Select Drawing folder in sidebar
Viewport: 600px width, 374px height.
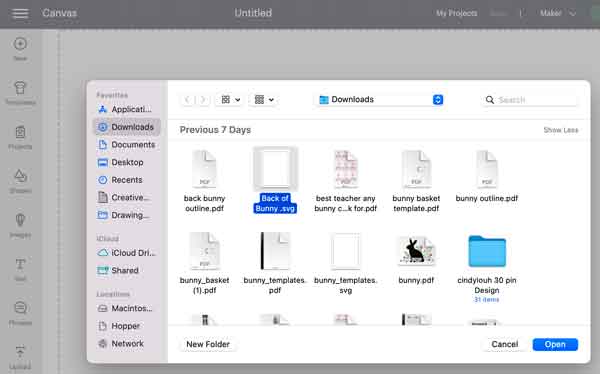(127, 215)
